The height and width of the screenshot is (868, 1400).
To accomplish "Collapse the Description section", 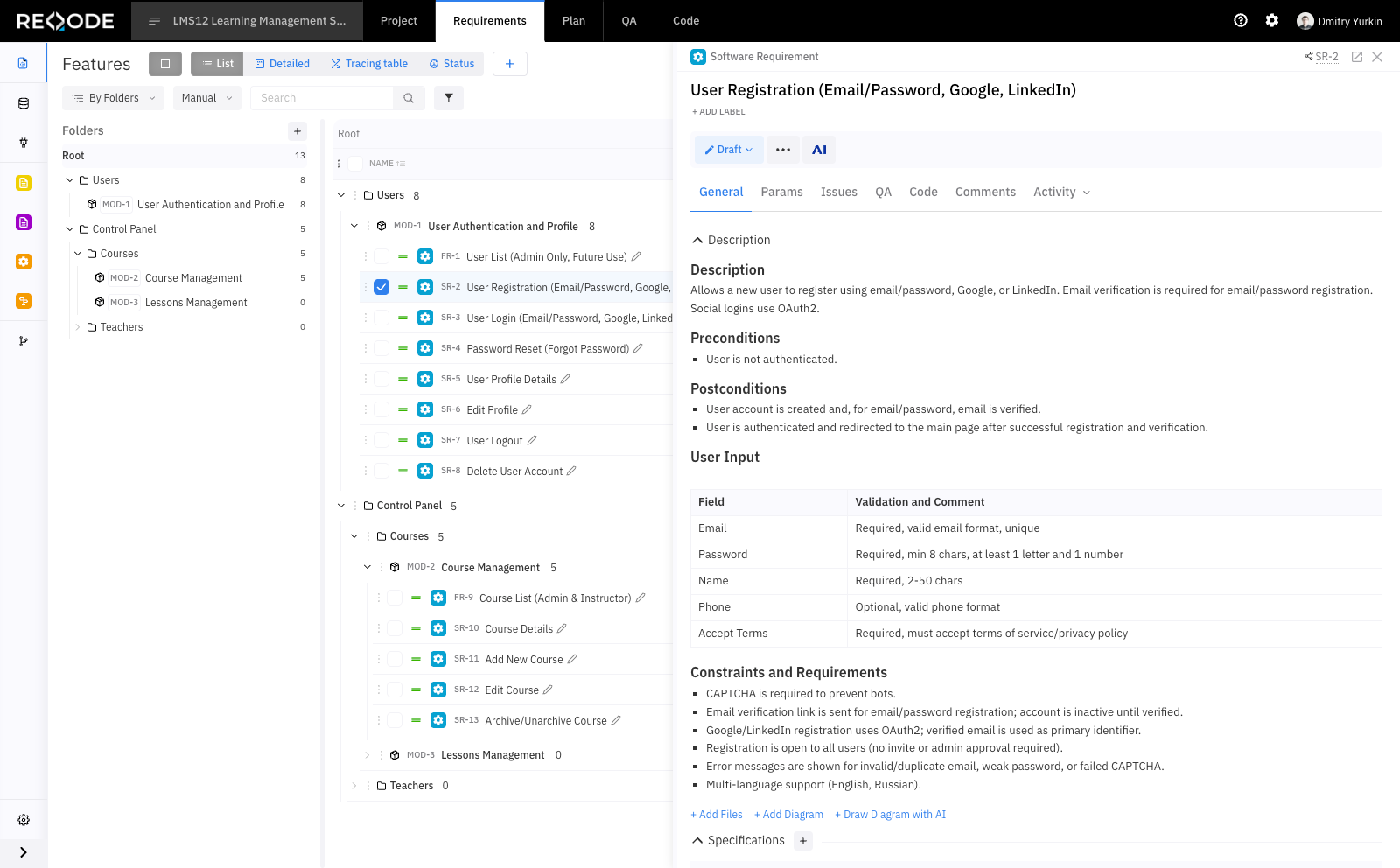I will [x=697, y=240].
